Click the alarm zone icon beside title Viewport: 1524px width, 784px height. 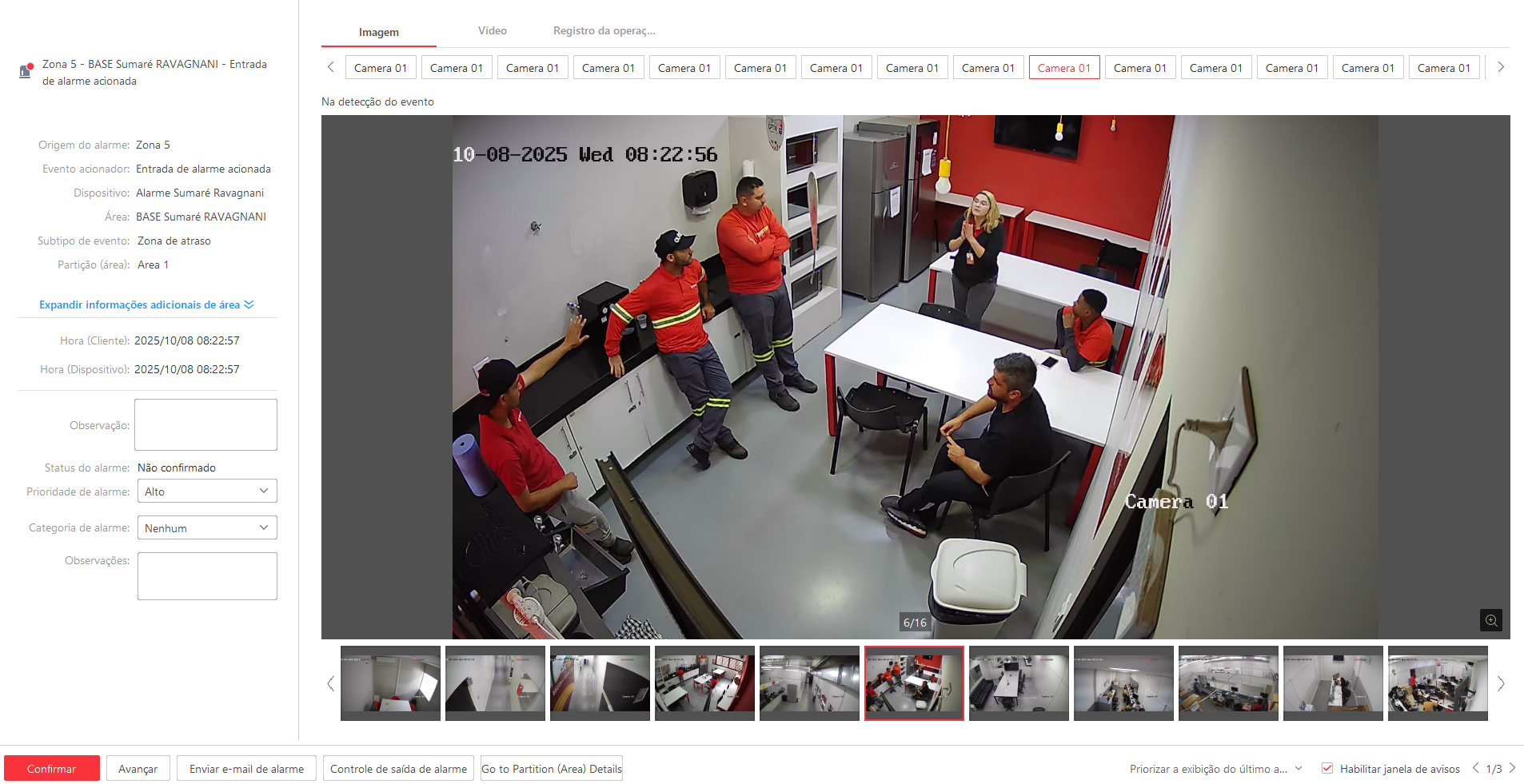coord(26,71)
